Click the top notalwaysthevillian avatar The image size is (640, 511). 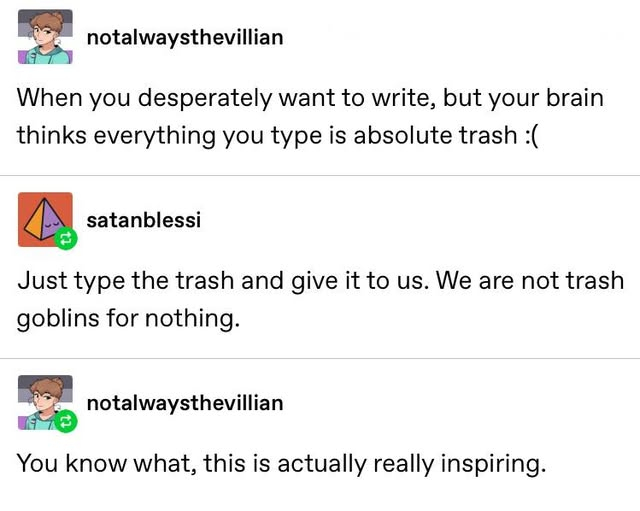pyautogui.click(x=45, y=37)
